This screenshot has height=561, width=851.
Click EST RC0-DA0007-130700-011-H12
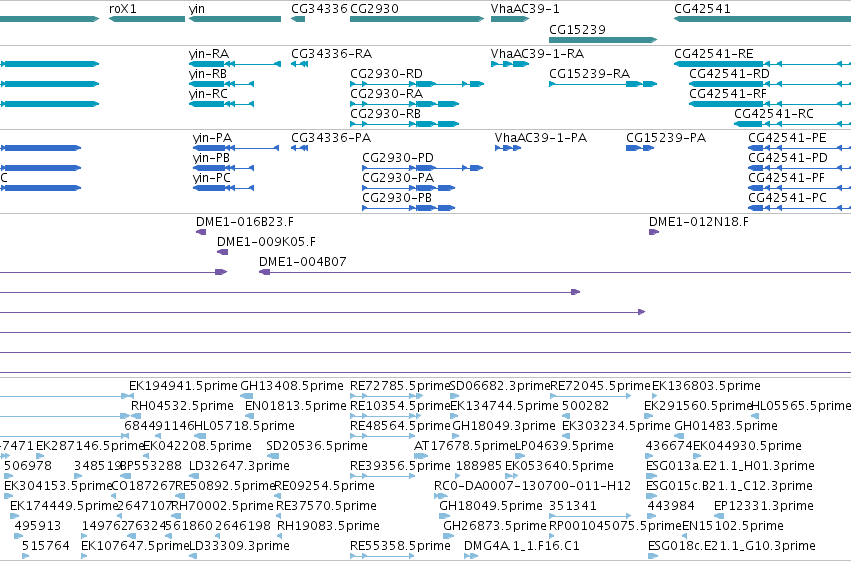532,486
